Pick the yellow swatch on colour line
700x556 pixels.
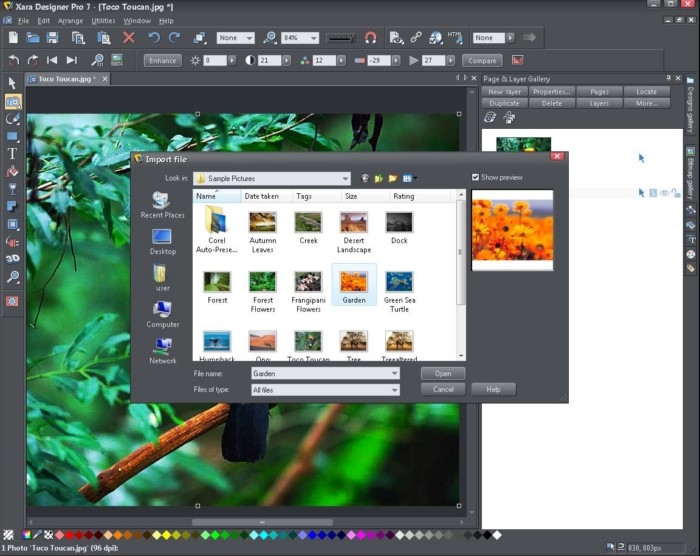[167, 535]
